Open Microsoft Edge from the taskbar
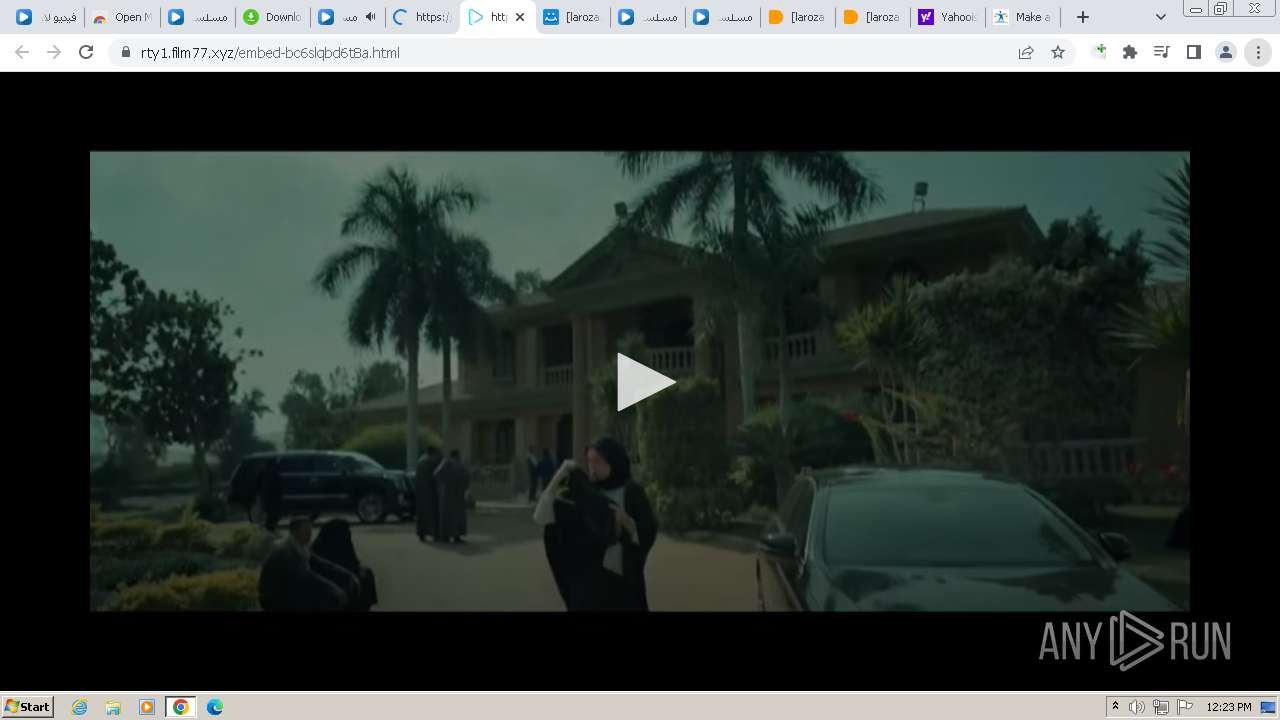Image resolution: width=1280 pixels, height=720 pixels. coord(214,707)
